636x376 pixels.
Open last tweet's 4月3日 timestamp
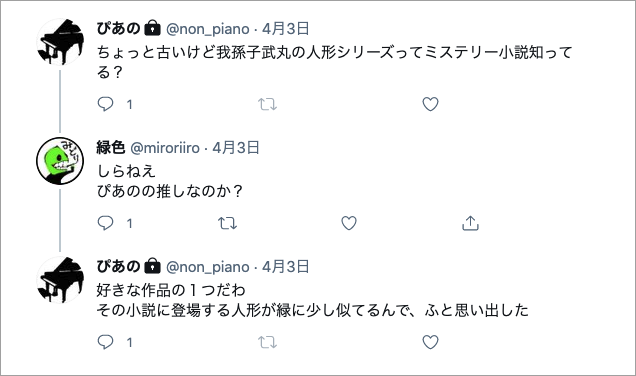pyautogui.click(x=286, y=267)
